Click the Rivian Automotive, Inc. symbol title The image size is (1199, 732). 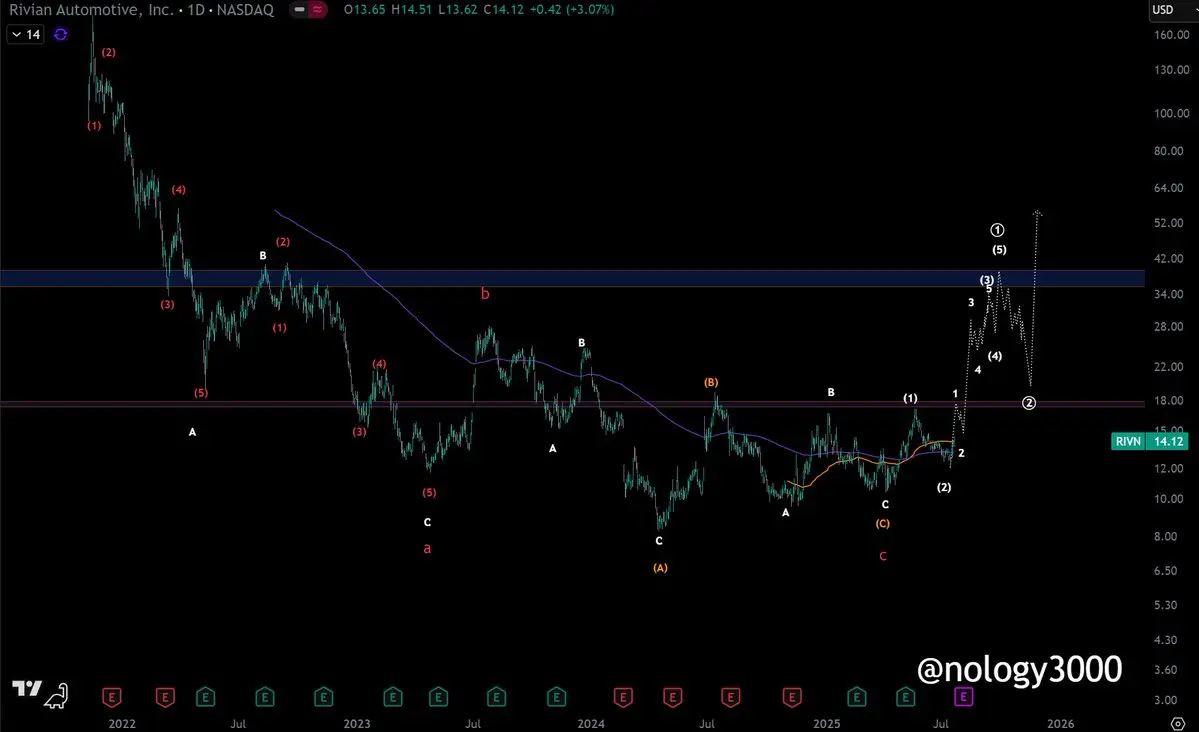(91, 10)
